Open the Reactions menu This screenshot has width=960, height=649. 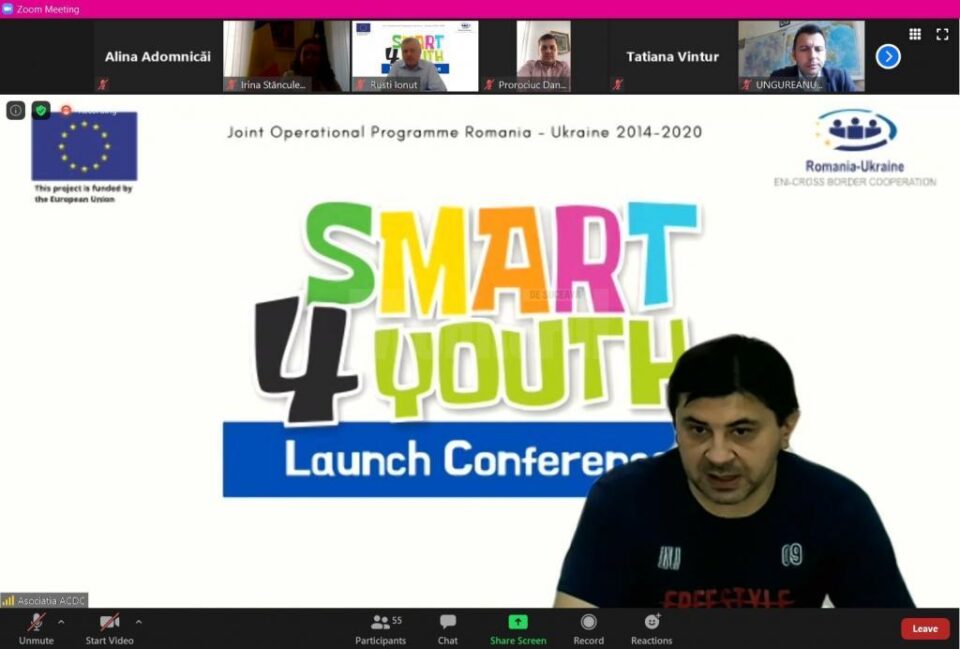pyautogui.click(x=651, y=629)
